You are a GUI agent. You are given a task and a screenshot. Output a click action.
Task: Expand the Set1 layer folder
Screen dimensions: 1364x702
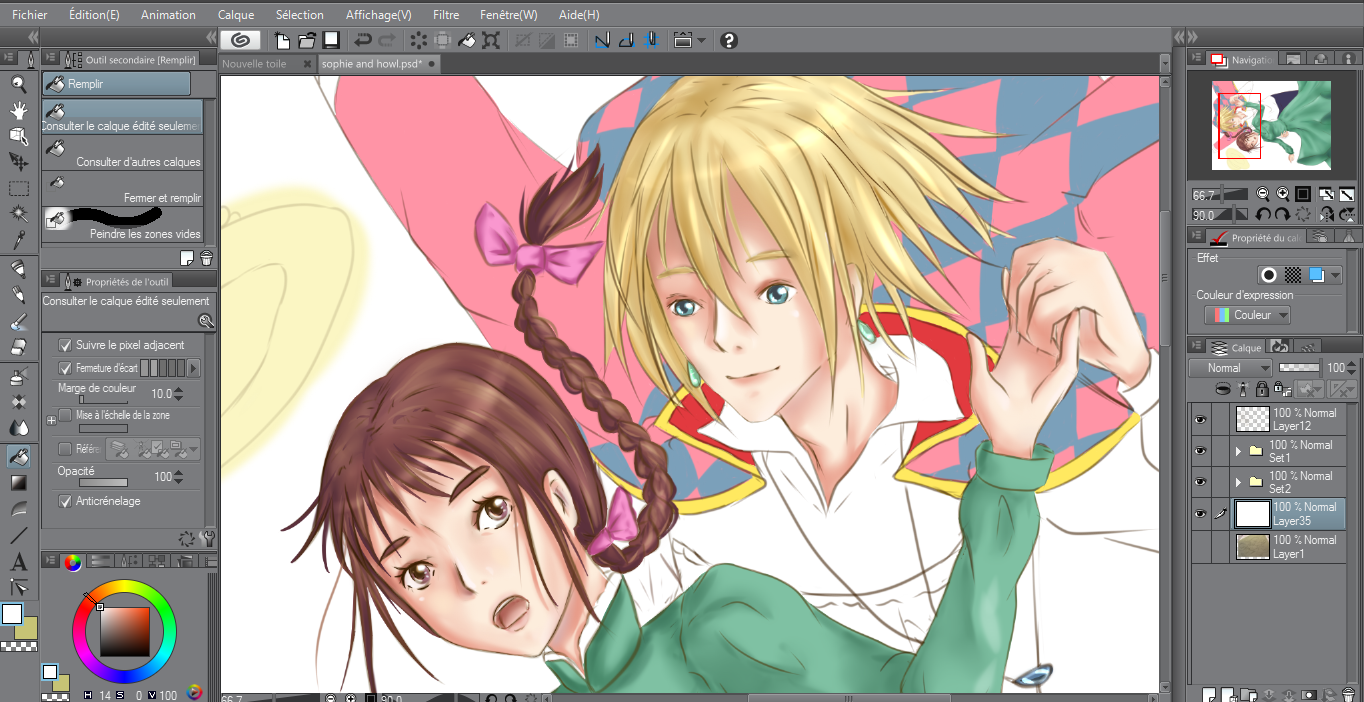[x=1239, y=451]
